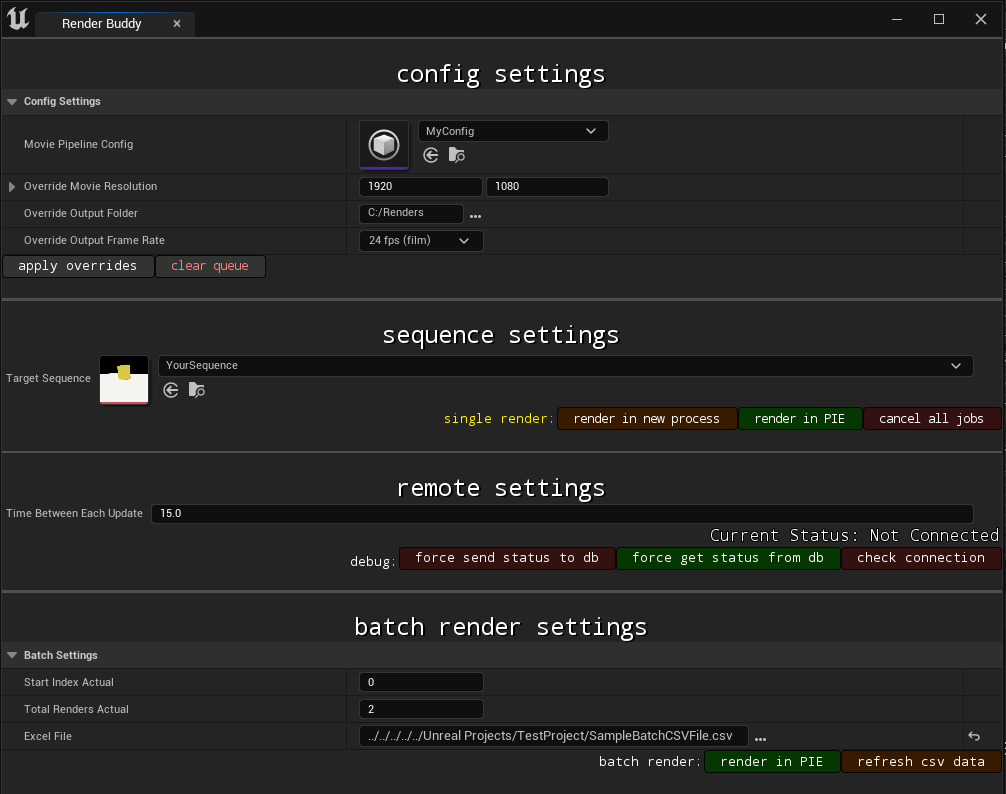Click the Override Output Folder label

81,214
